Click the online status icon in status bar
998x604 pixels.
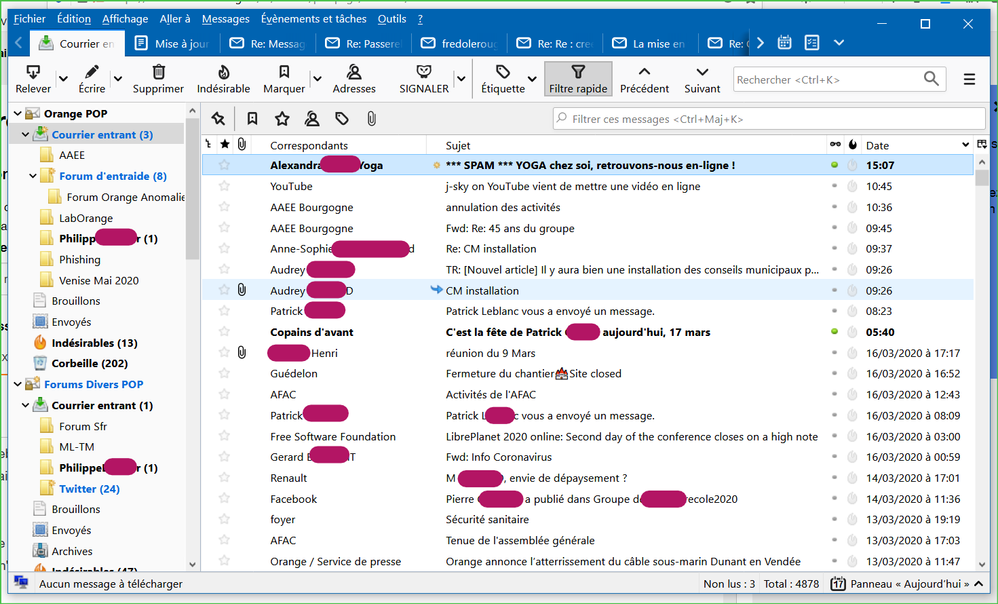click(21, 583)
